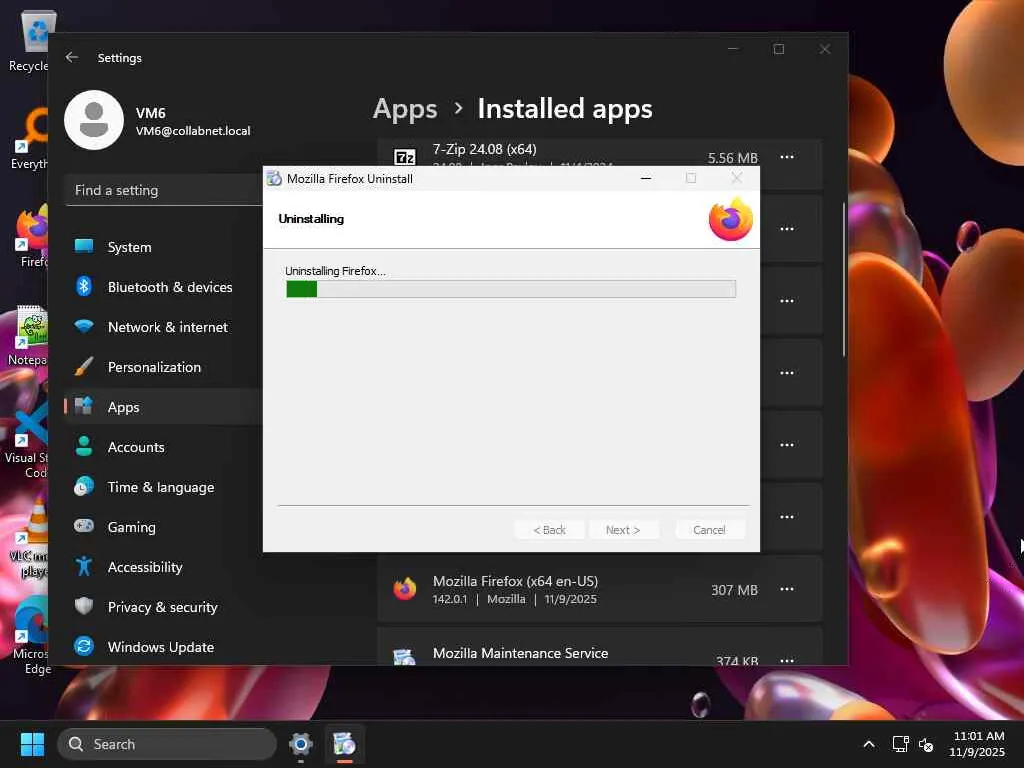Open Gaming settings
The image size is (1024, 768).
click(x=163, y=527)
